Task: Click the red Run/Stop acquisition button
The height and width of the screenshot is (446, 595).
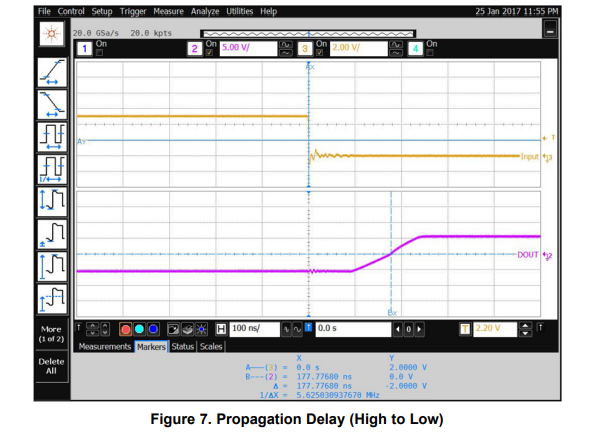Action: point(125,329)
